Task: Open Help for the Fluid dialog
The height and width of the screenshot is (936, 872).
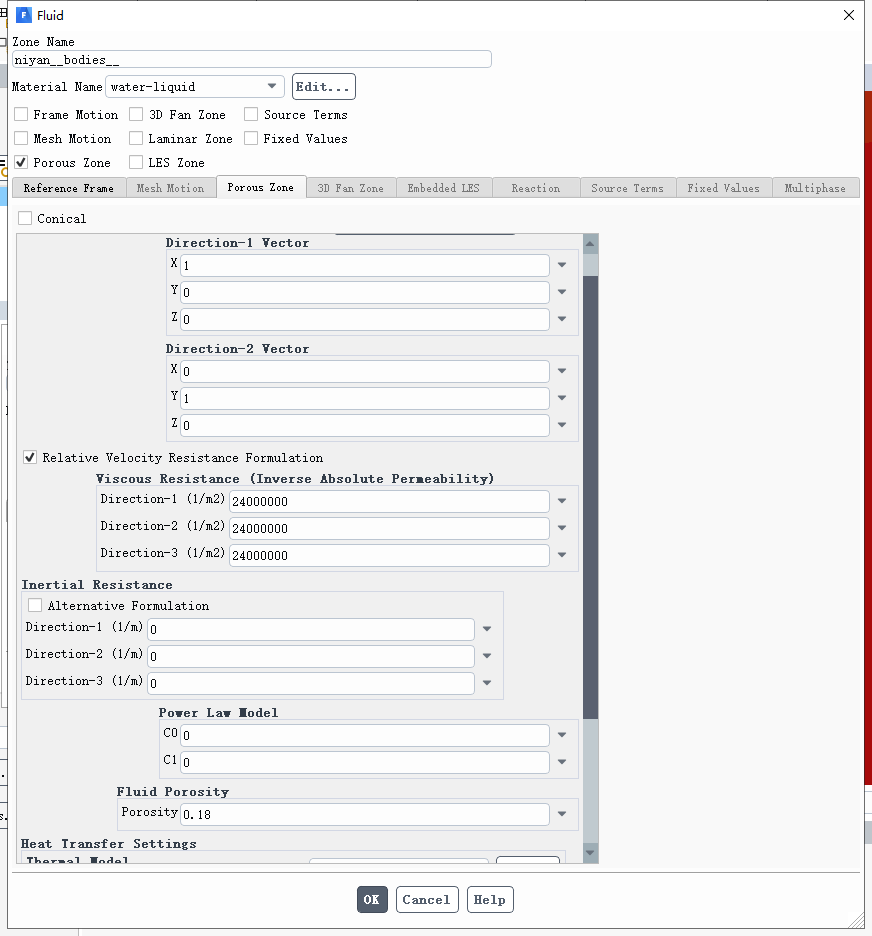Action: tap(490, 900)
